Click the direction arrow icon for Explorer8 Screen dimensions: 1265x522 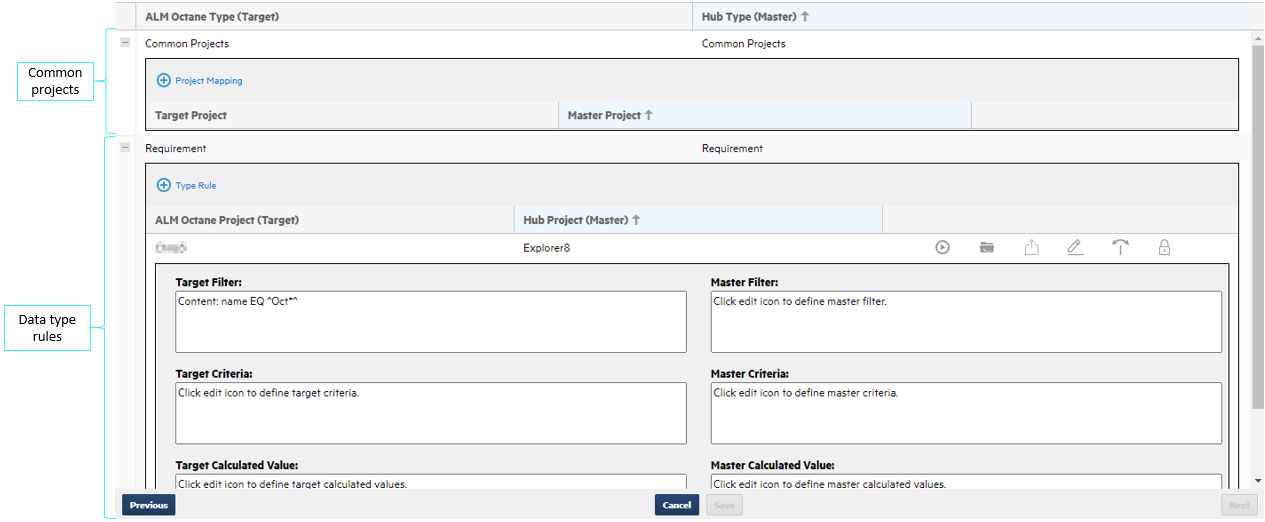tap(1120, 247)
